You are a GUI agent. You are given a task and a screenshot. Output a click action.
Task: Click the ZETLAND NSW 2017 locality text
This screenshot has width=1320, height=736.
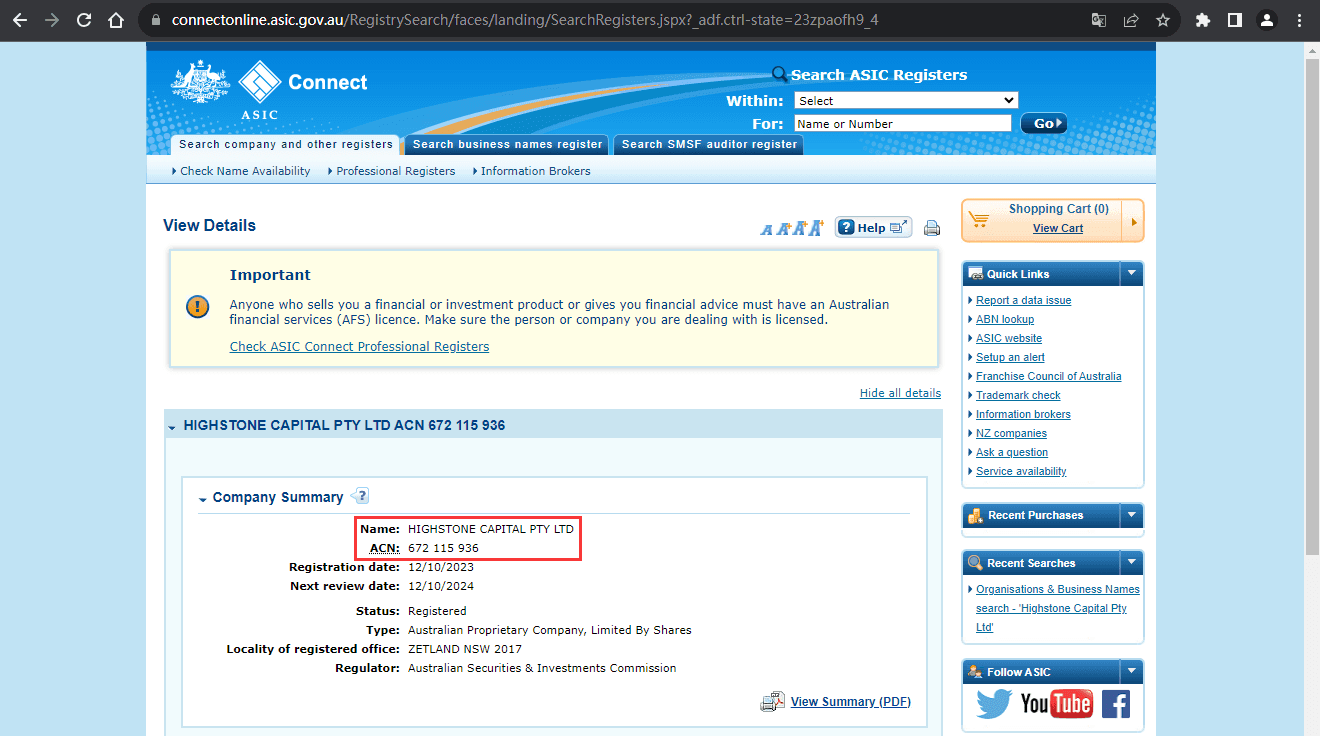click(465, 649)
